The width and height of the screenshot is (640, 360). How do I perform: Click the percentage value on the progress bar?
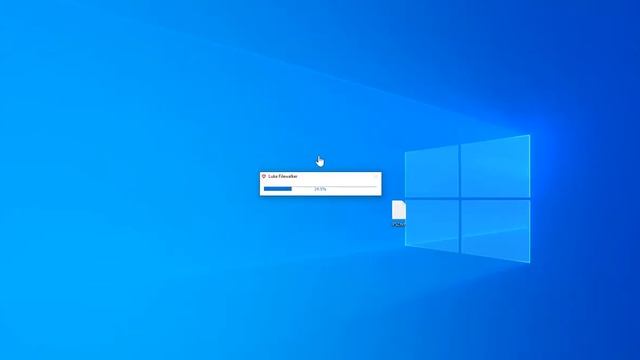(320, 189)
